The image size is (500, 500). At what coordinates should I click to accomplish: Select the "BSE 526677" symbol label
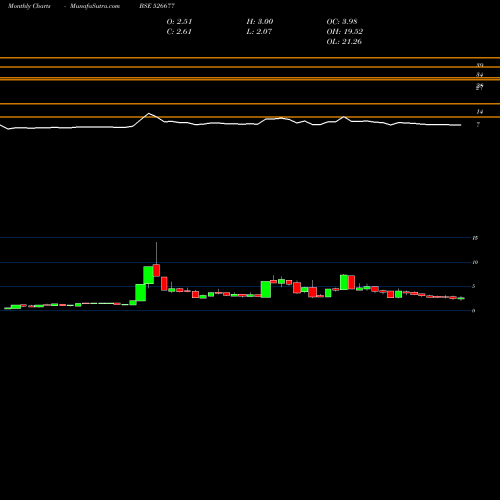point(157,6)
